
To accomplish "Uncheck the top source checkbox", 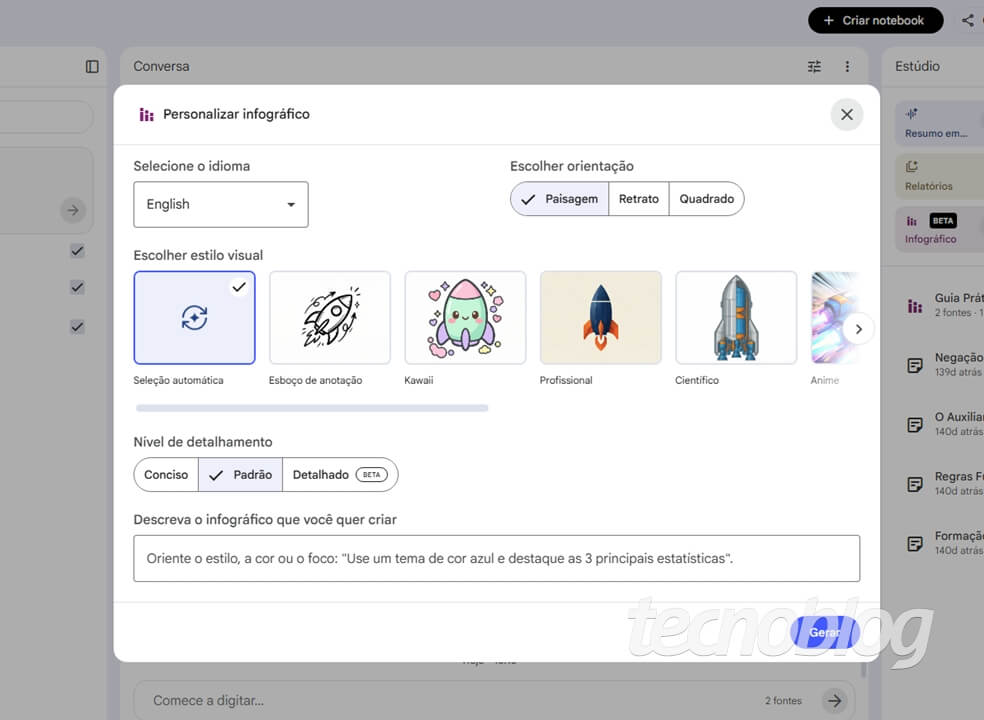I will tap(77, 251).
